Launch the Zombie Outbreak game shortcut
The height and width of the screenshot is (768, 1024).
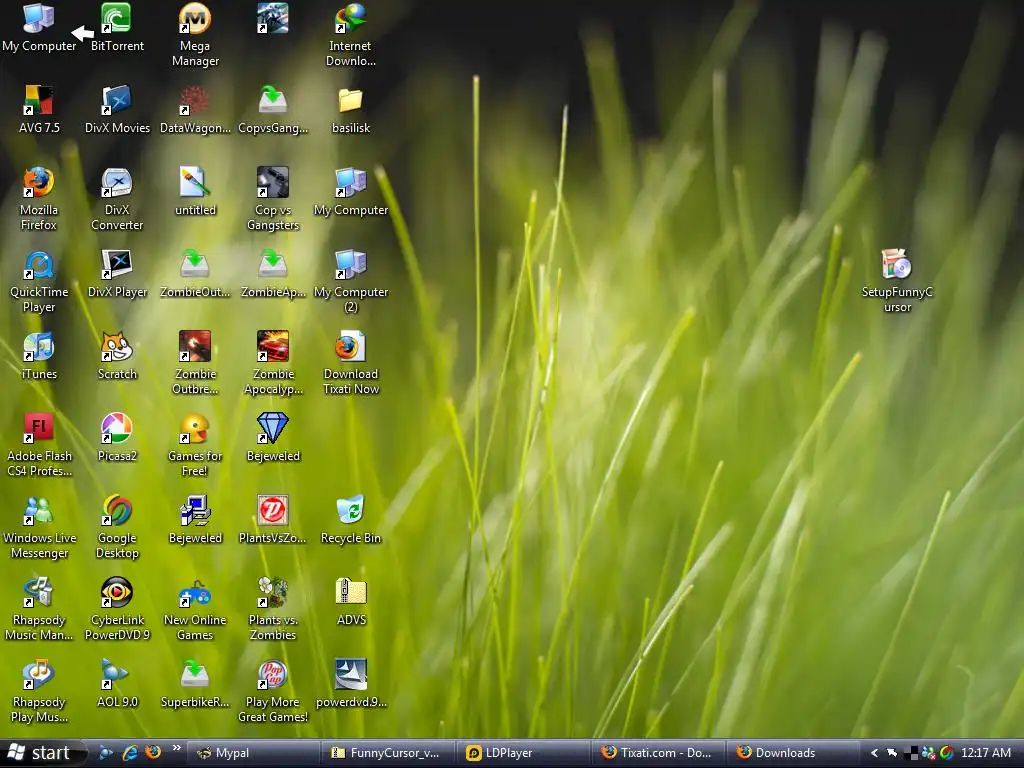(195, 362)
